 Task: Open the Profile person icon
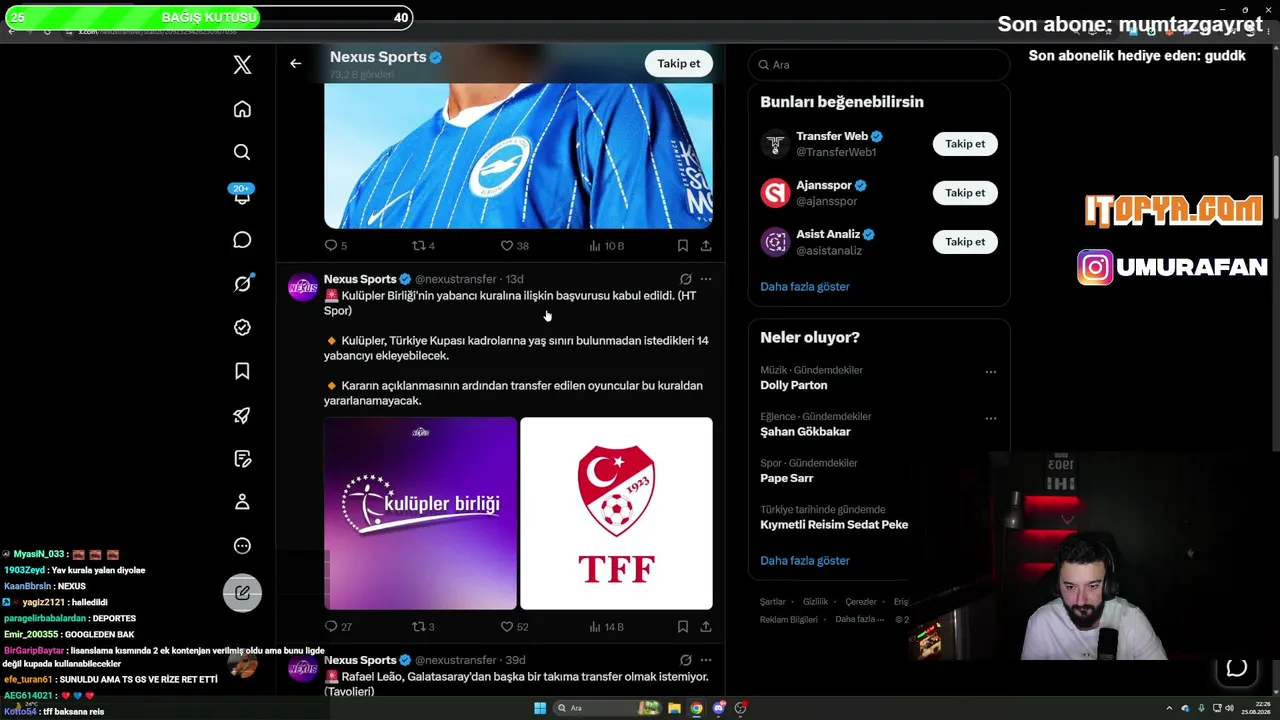242,502
